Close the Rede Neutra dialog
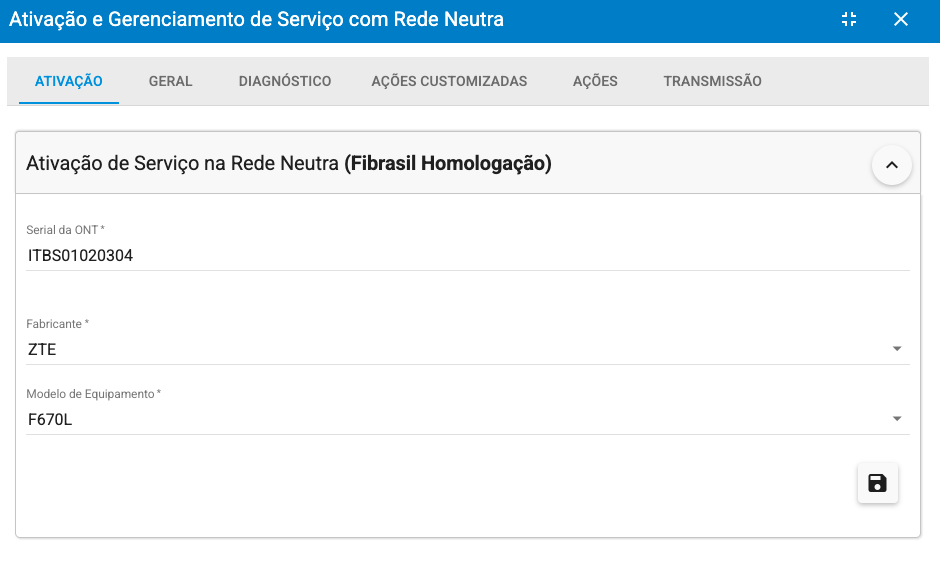This screenshot has width=940, height=561. pyautogui.click(x=901, y=20)
